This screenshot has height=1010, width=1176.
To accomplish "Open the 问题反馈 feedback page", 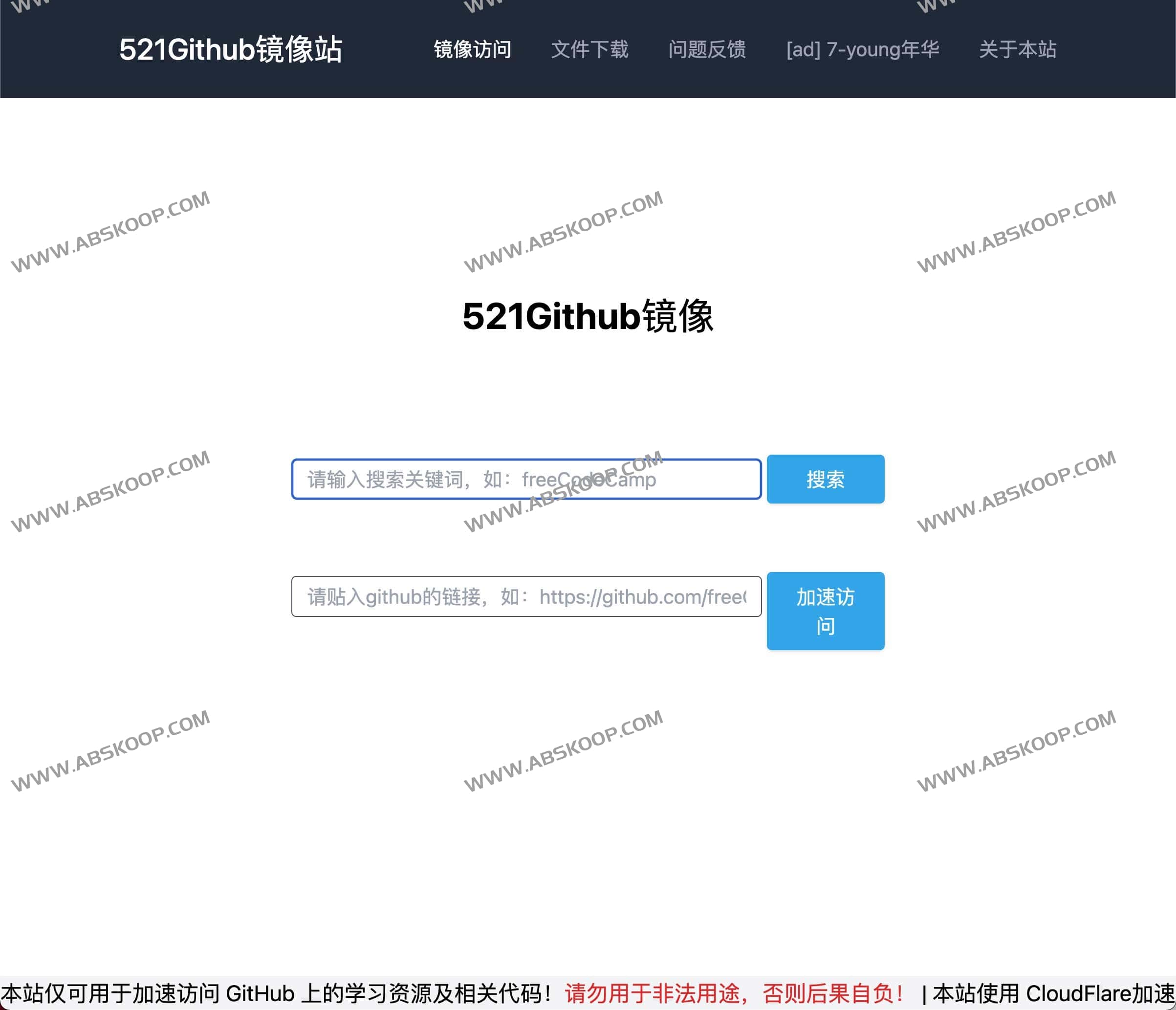I will click(708, 50).
